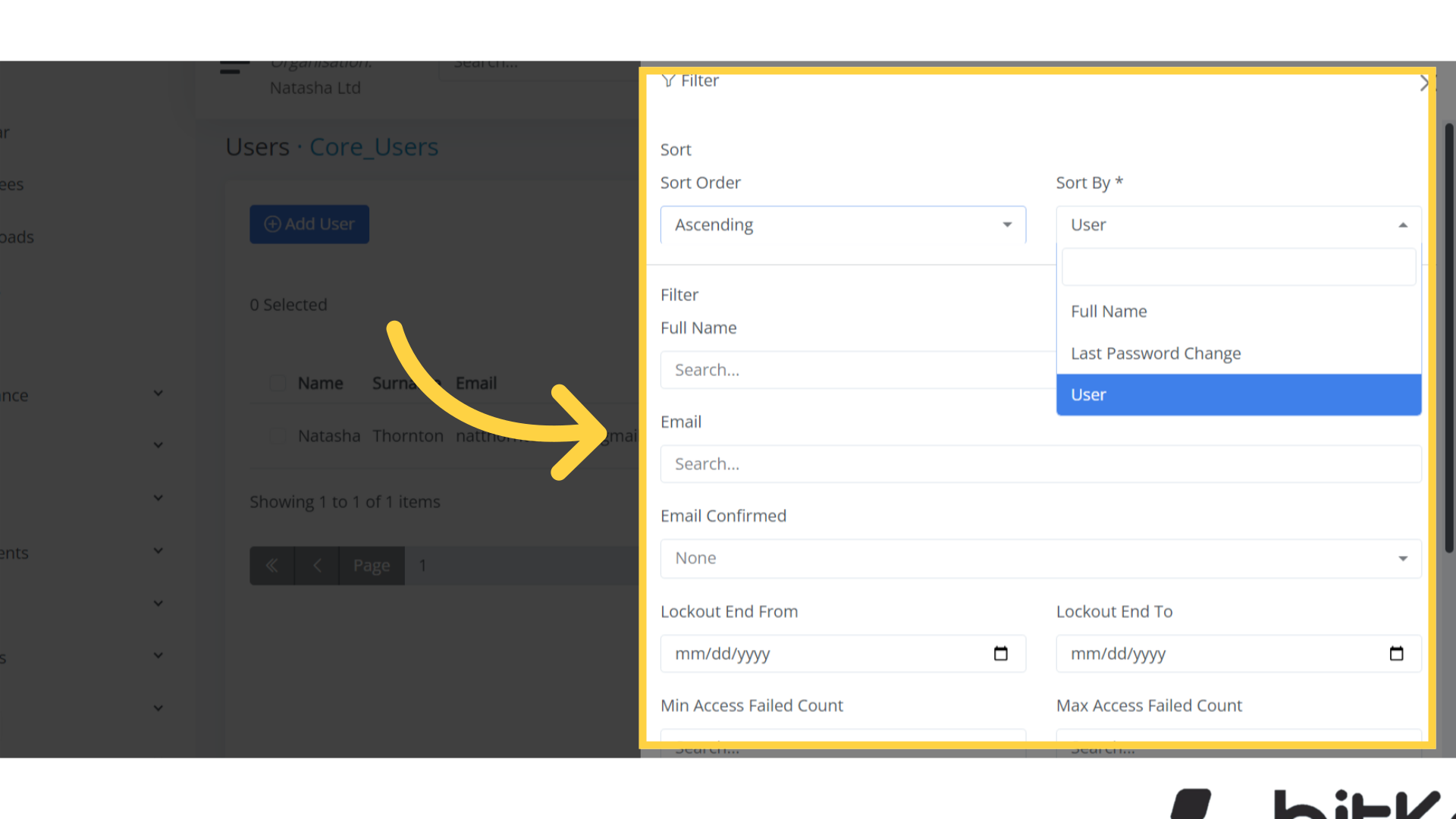Click the filter panel vertical scrollbar
Image resolution: width=1456 pixels, height=819 pixels.
point(1449,337)
